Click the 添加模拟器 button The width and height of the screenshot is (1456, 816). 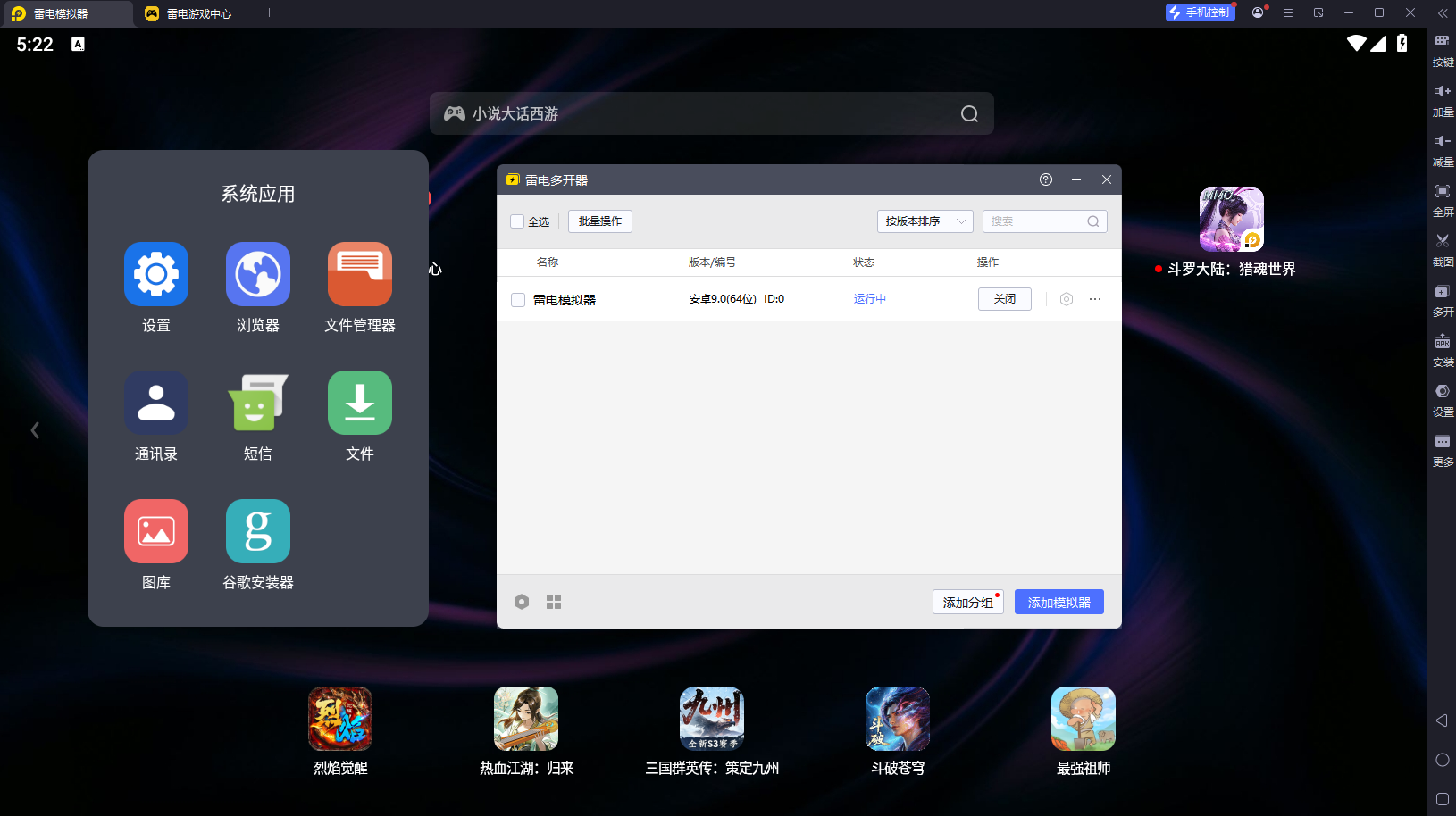[x=1059, y=602]
